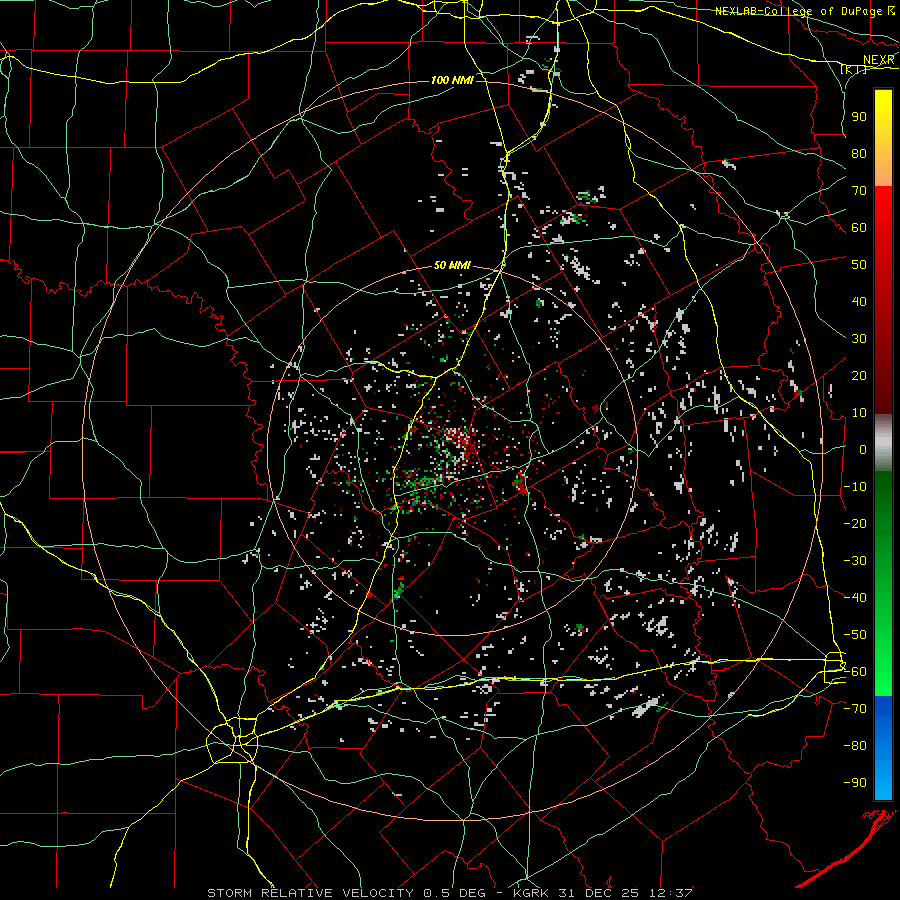This screenshot has width=900, height=900.
Task: Click the positive 10 scale value
Action: pyautogui.click(x=859, y=413)
